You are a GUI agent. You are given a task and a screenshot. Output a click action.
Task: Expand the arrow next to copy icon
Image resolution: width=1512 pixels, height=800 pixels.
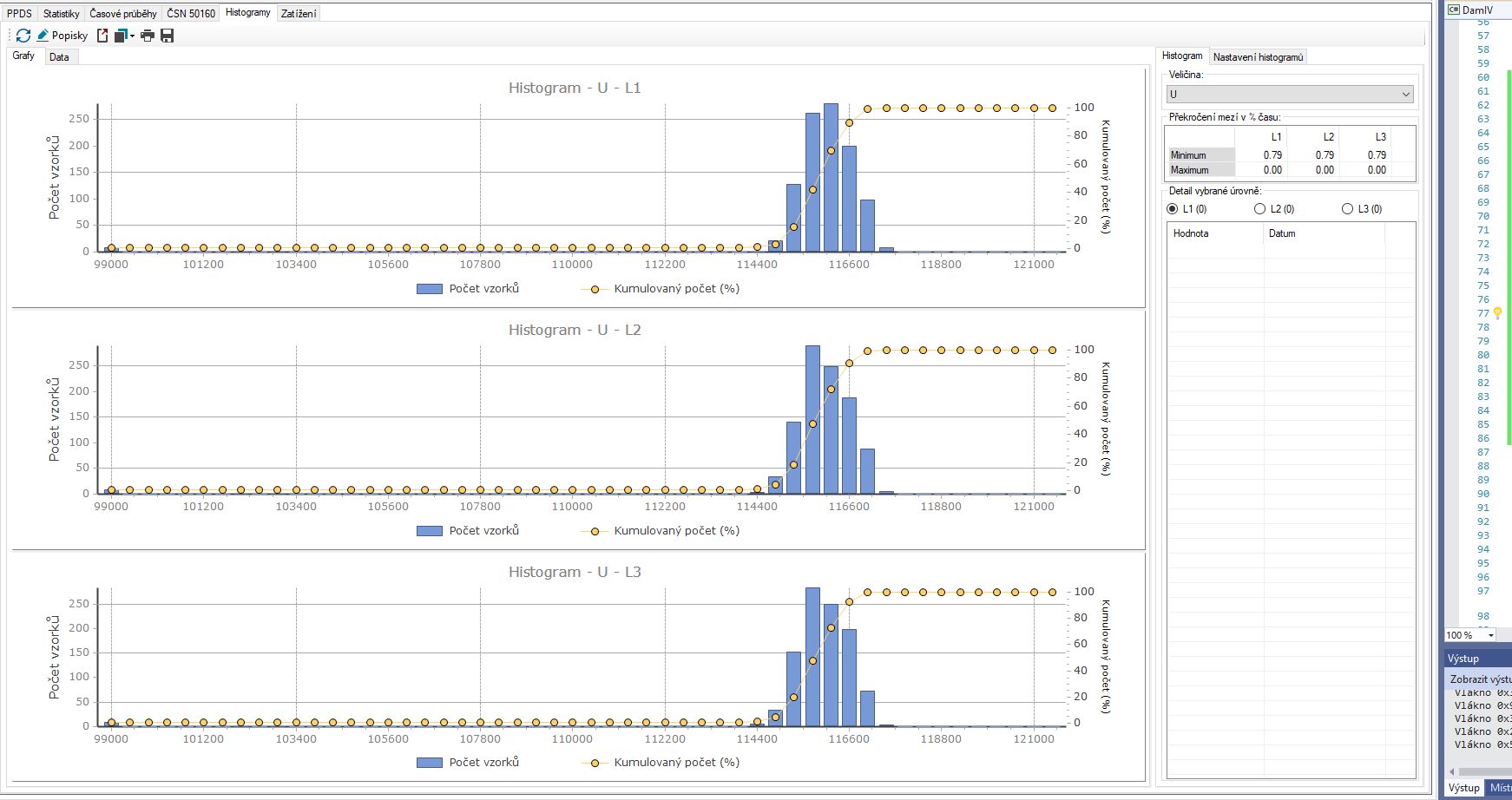pos(133,36)
